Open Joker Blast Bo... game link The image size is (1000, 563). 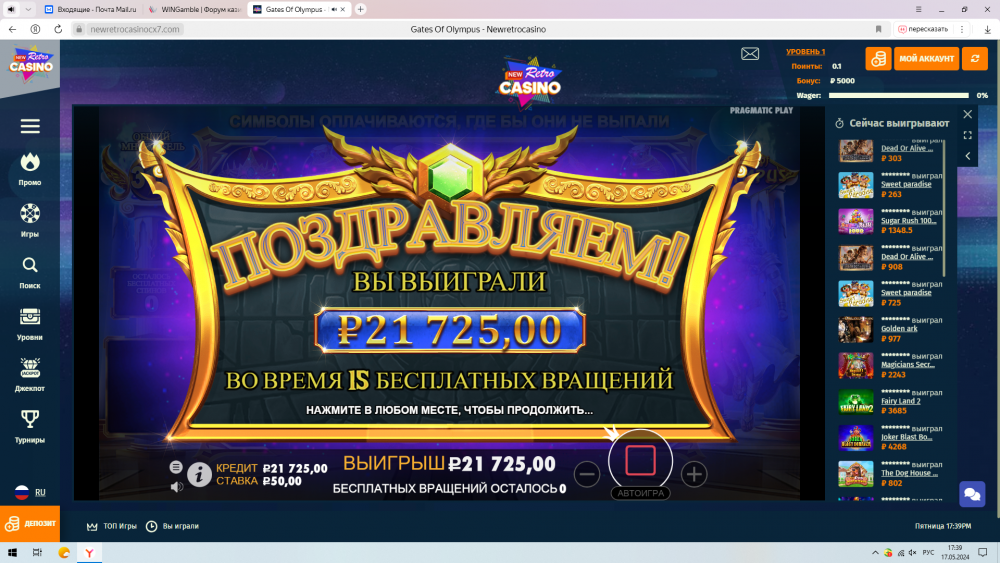906,437
